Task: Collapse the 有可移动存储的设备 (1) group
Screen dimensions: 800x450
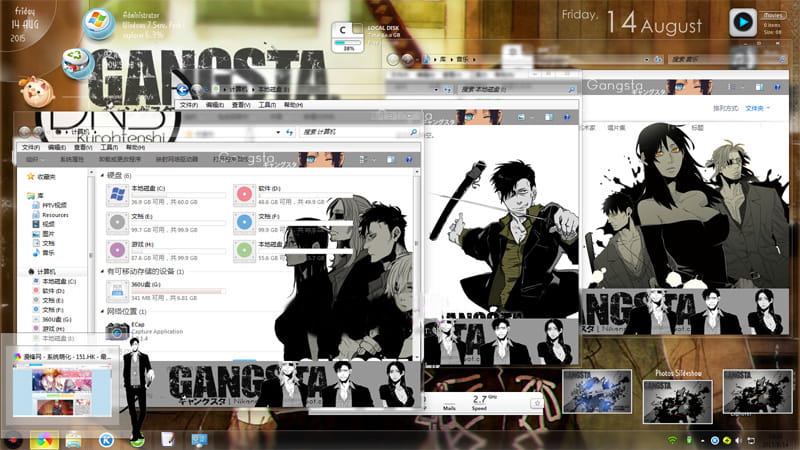Action: click(x=103, y=271)
